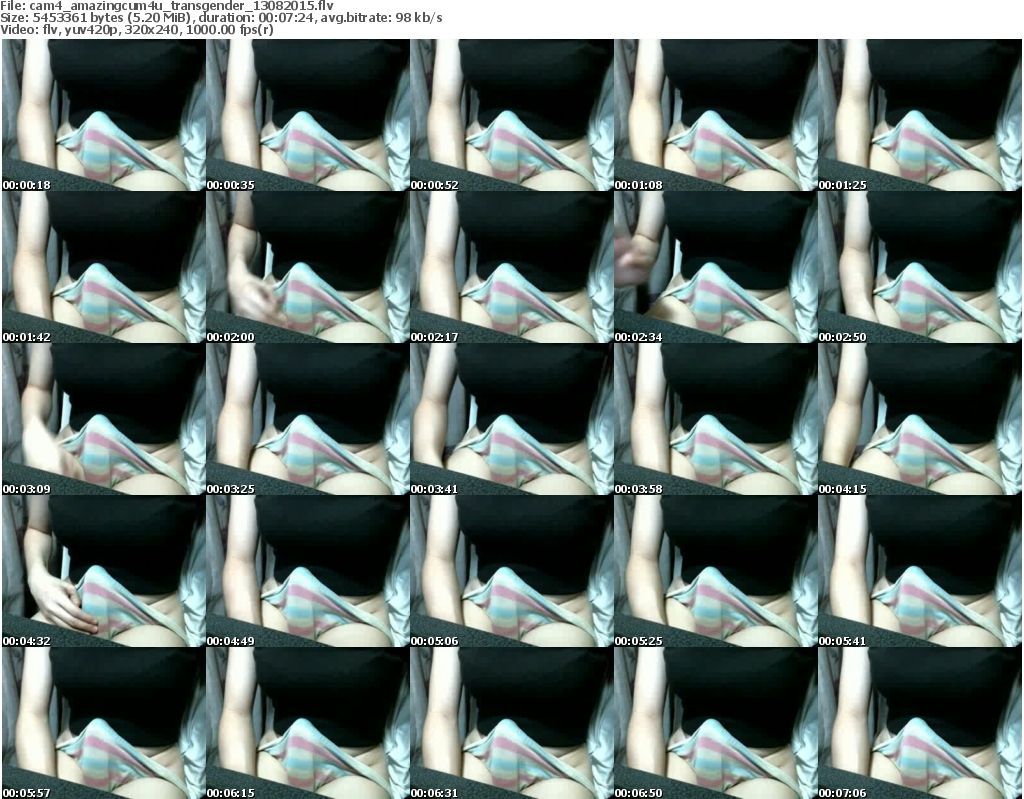Open the frame at 00:02:17
The width and height of the screenshot is (1024, 799).
(x=511, y=267)
